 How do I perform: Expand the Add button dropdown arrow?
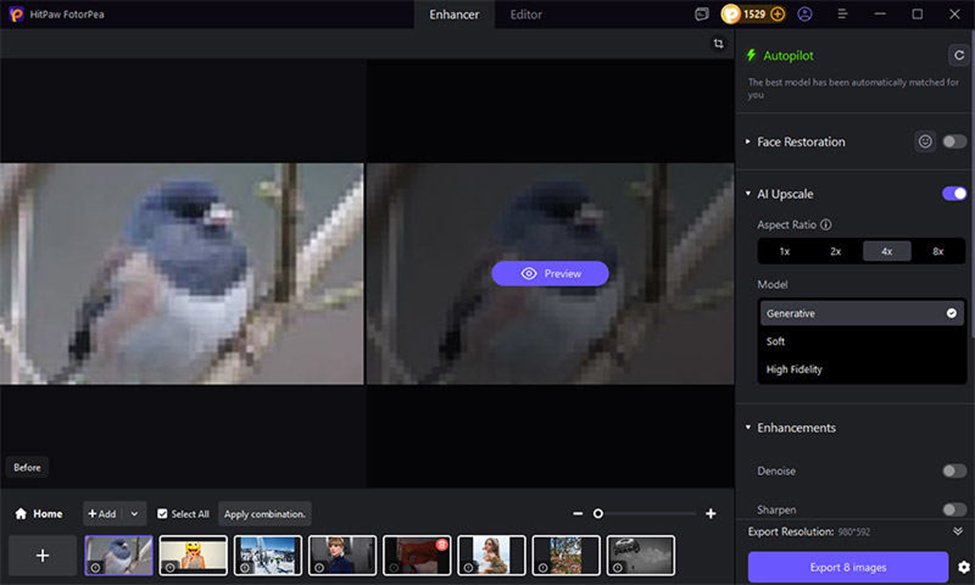click(x=131, y=513)
